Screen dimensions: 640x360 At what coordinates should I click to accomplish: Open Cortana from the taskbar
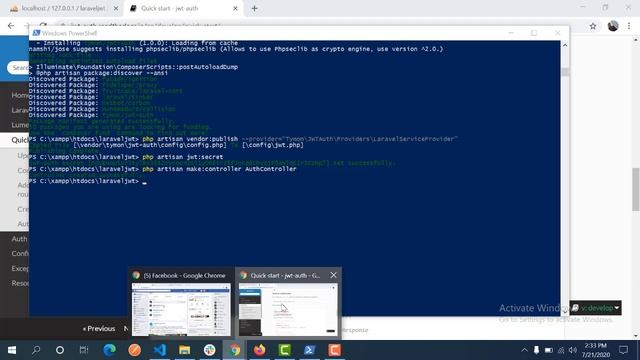coord(60,350)
